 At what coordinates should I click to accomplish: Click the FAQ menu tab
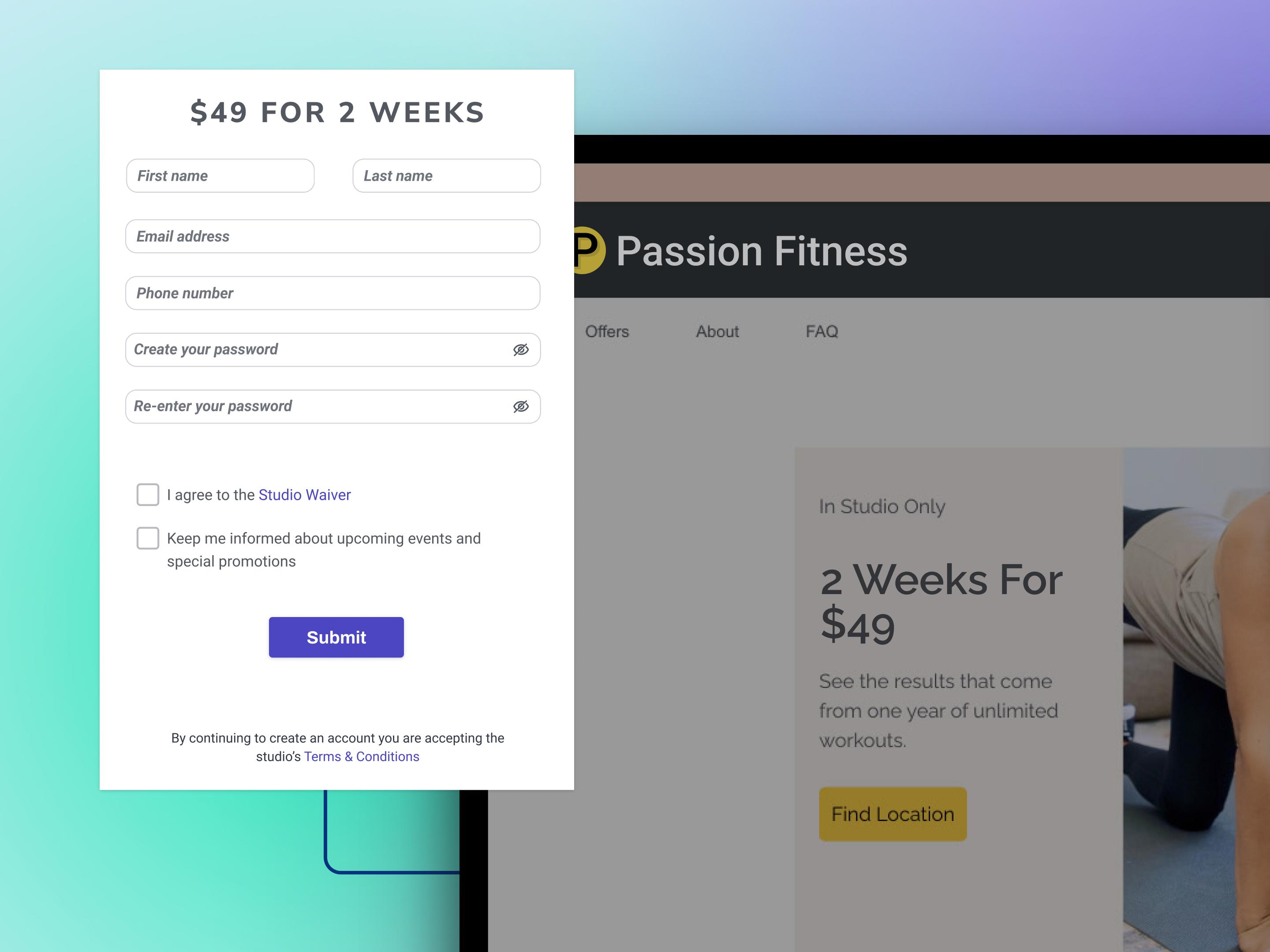click(x=822, y=331)
